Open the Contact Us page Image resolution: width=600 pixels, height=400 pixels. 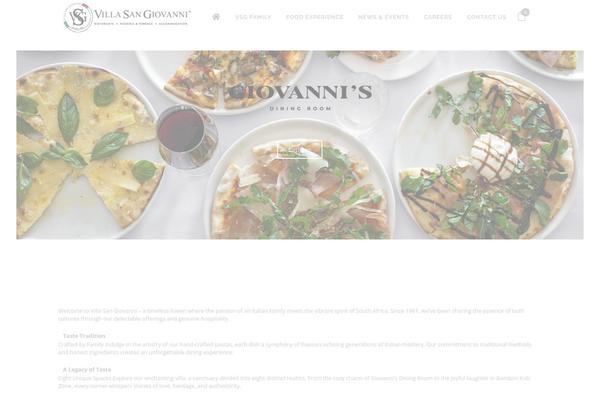[x=486, y=17]
